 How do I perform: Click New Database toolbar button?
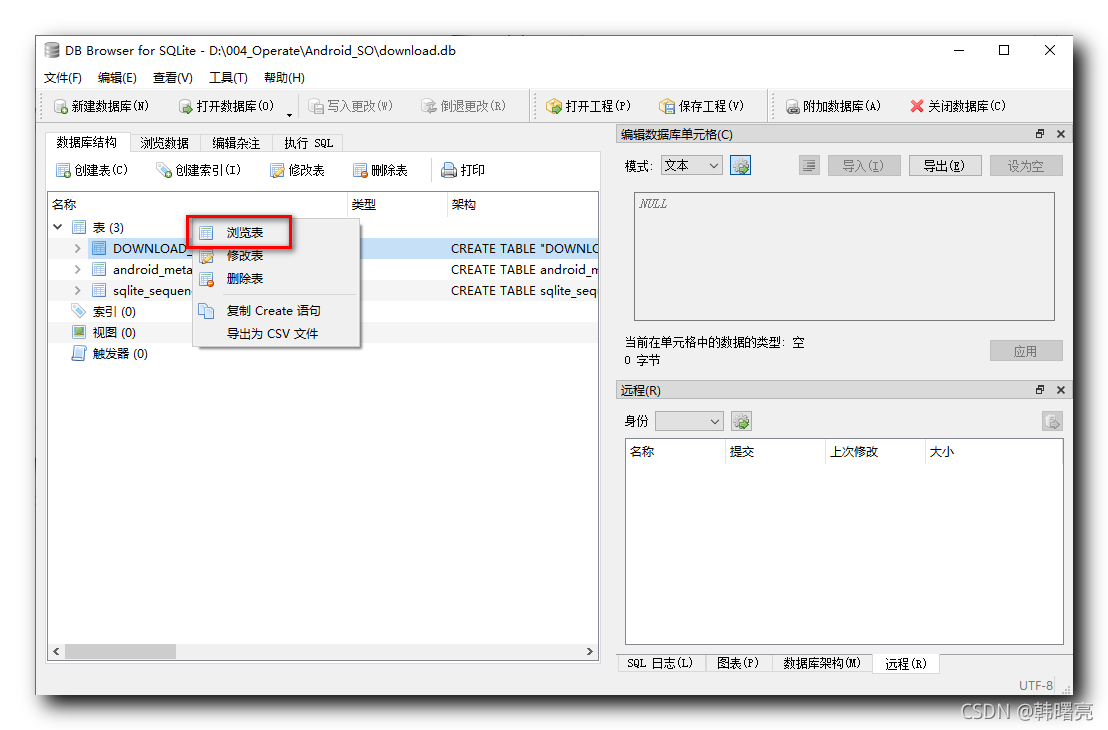point(102,106)
